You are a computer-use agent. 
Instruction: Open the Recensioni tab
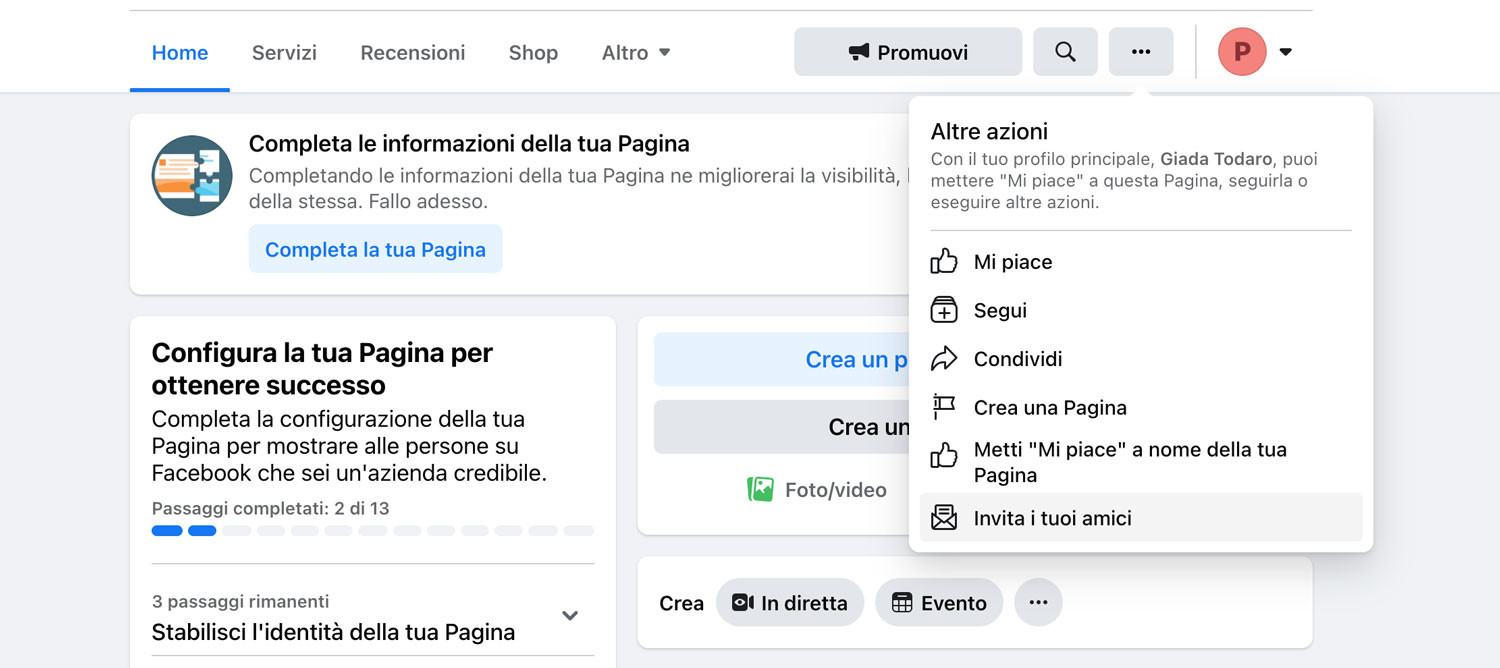[413, 53]
